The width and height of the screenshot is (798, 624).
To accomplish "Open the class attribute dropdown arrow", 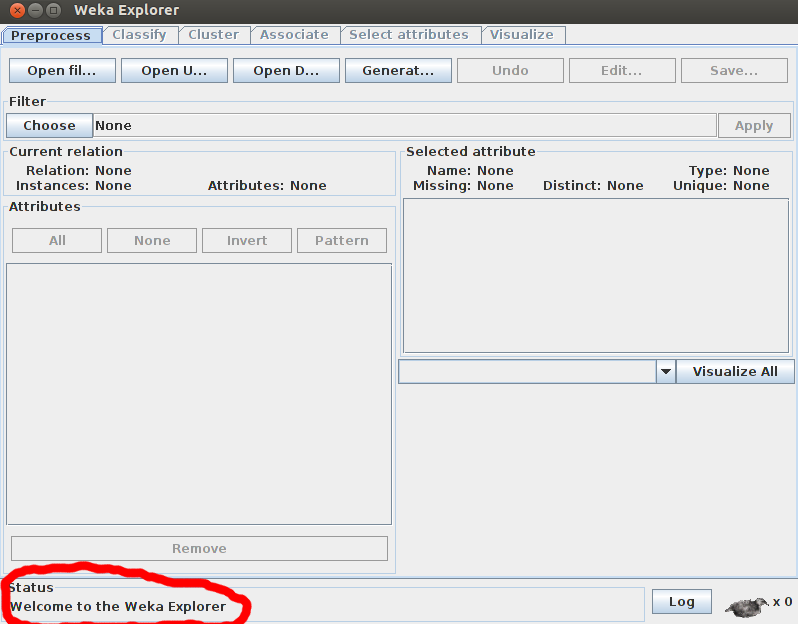I will 665,372.
